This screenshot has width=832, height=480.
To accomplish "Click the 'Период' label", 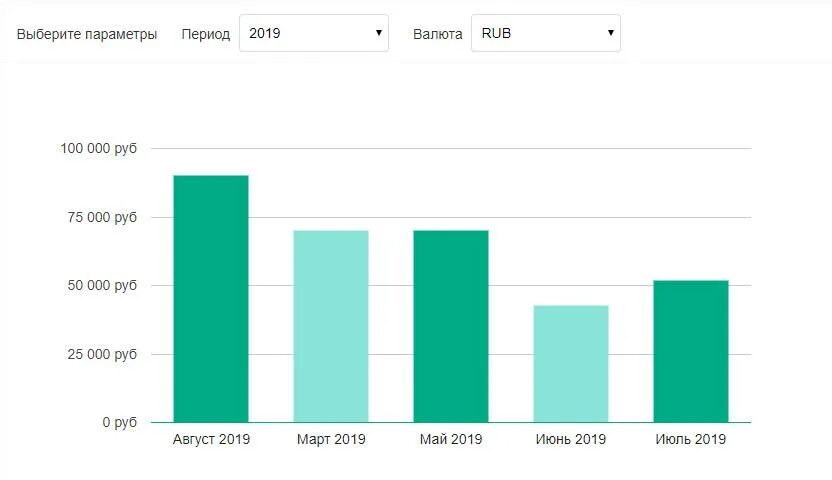I will 206,34.
